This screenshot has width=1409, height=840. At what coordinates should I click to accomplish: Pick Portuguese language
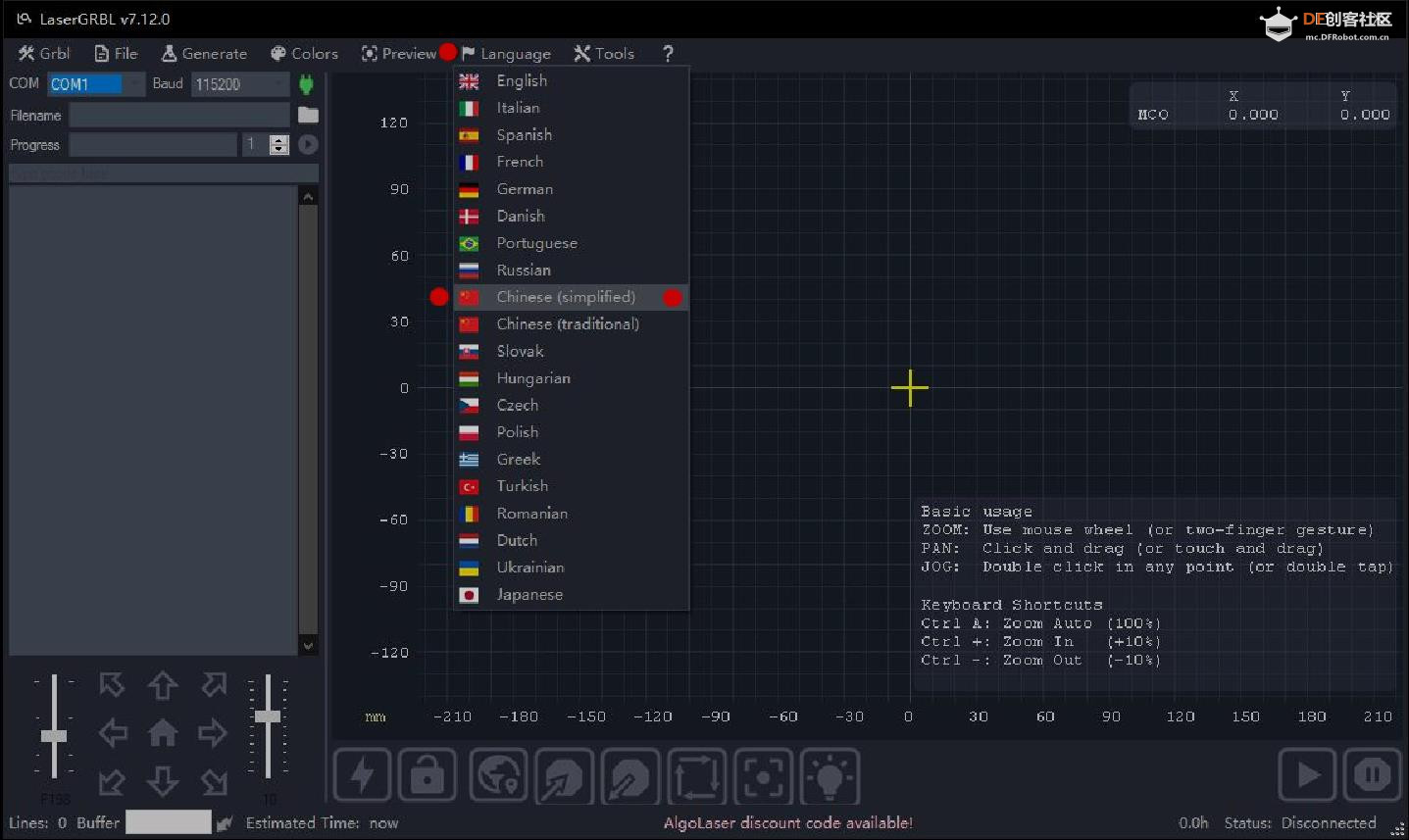coord(572,243)
